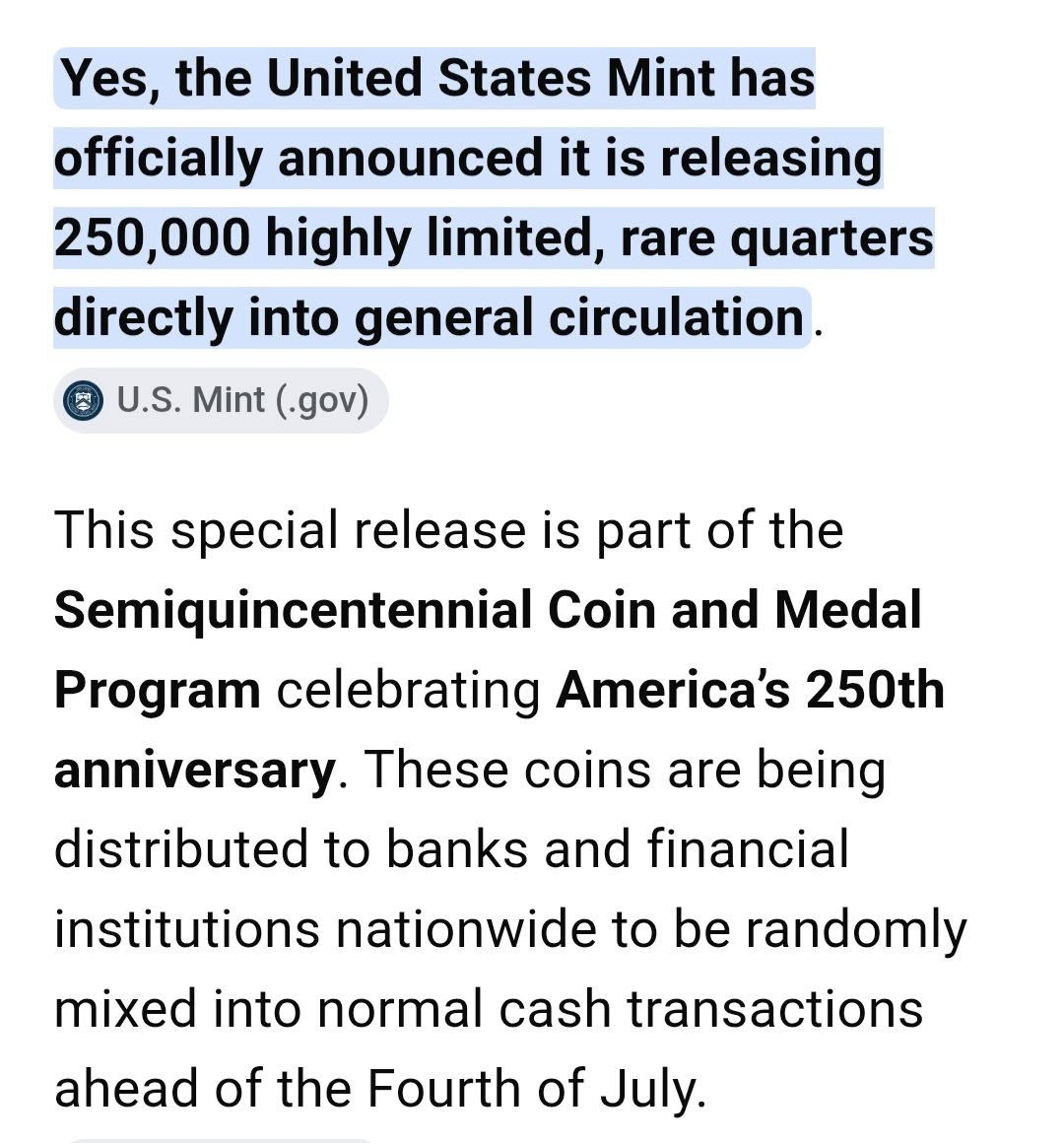
Task: Click the highlighted line 'Yes, the United States Mint has'
Action: [x=437, y=78]
